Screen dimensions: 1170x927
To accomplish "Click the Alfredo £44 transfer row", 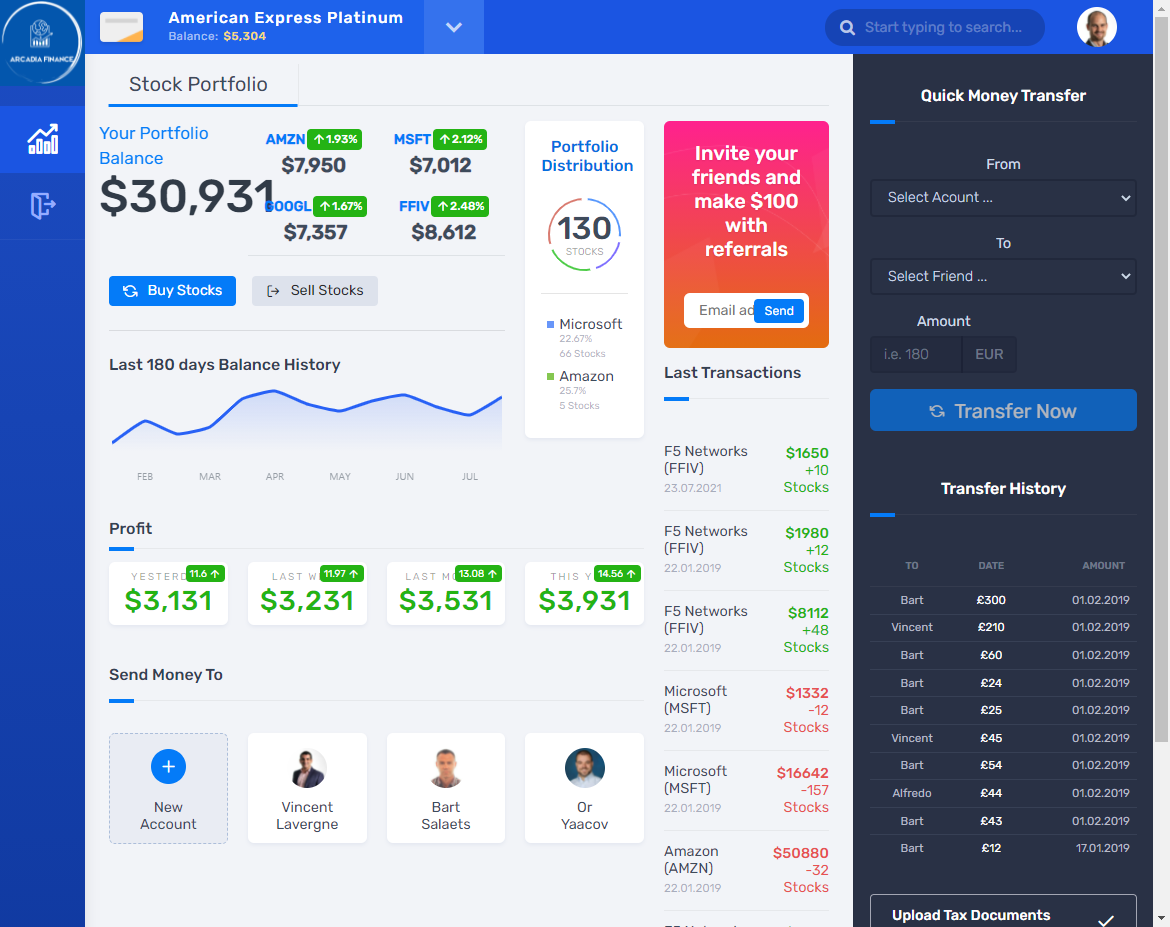I will point(1003,793).
